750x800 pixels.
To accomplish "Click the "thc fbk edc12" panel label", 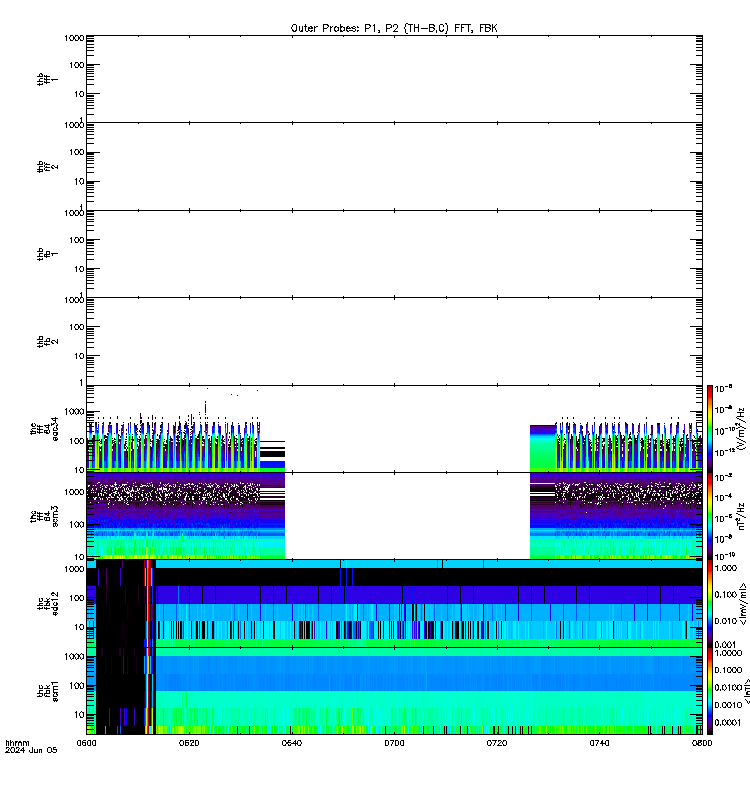I will coord(47,604).
